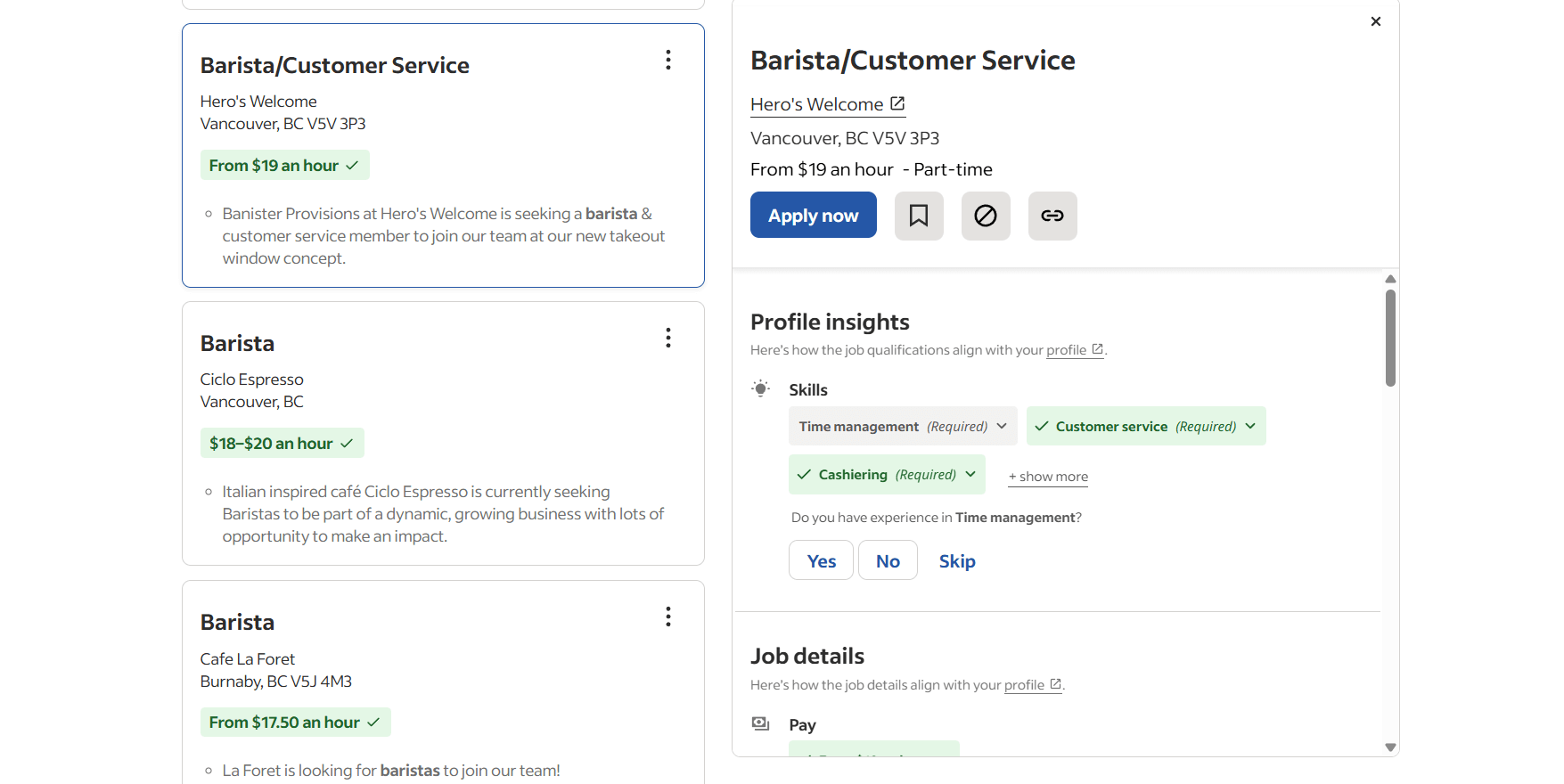1564x784 pixels.
Task: Click external icon next to Profile insights profile link
Action: click(x=1098, y=349)
